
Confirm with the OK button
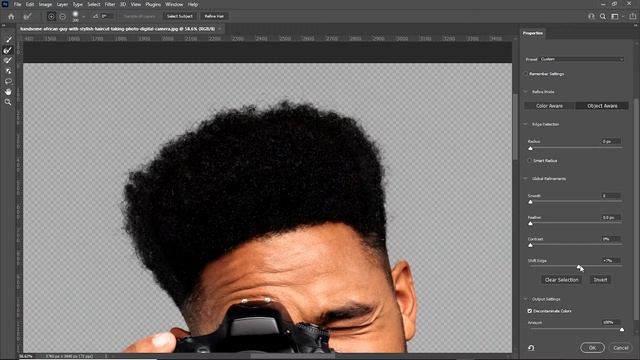click(x=592, y=348)
